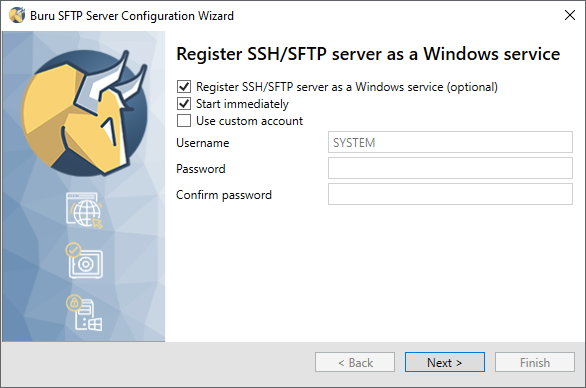
Task: Focus the Confirm password input field
Action: (x=450, y=194)
